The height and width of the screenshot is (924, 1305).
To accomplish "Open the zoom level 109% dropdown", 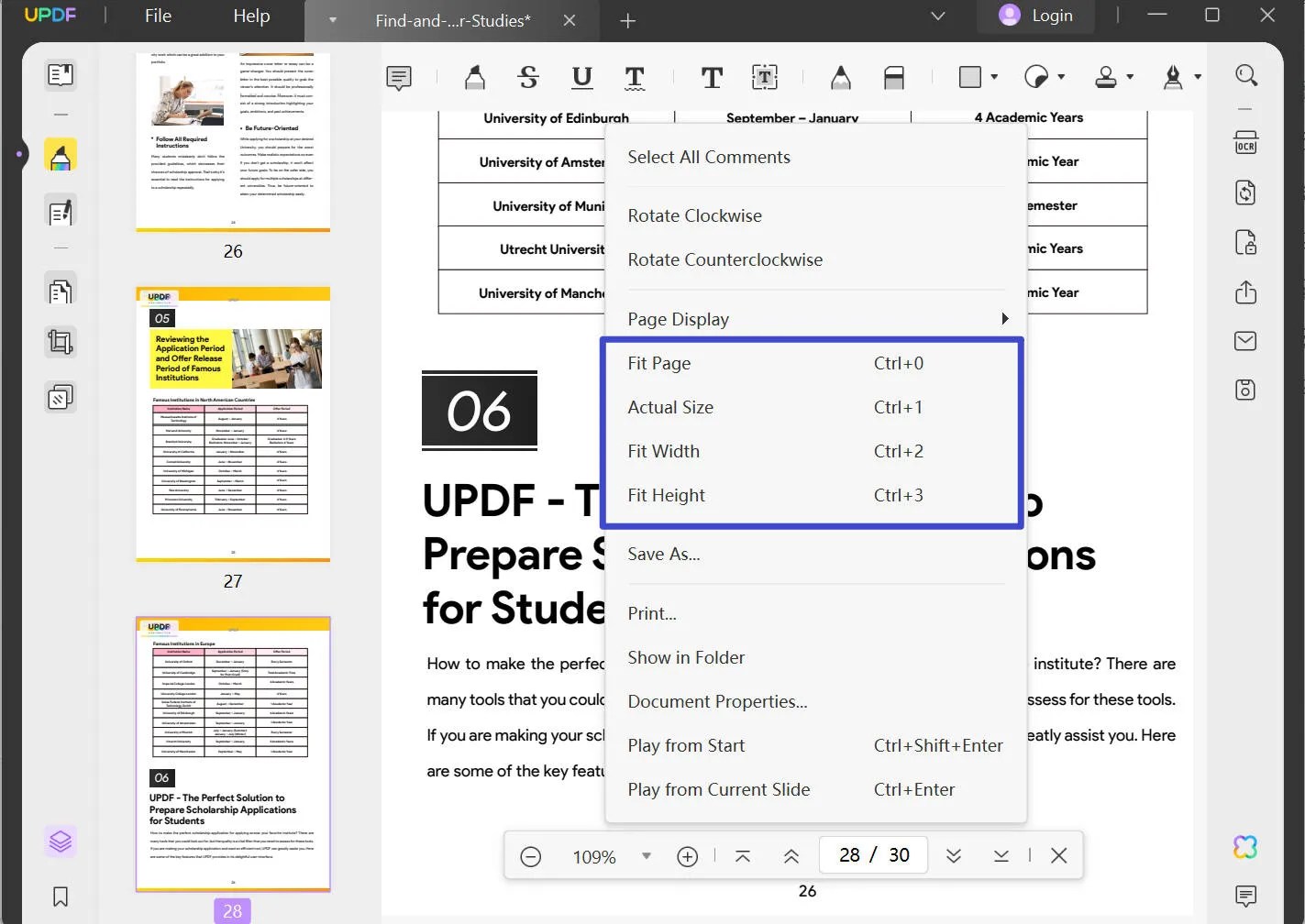I will (x=647, y=855).
